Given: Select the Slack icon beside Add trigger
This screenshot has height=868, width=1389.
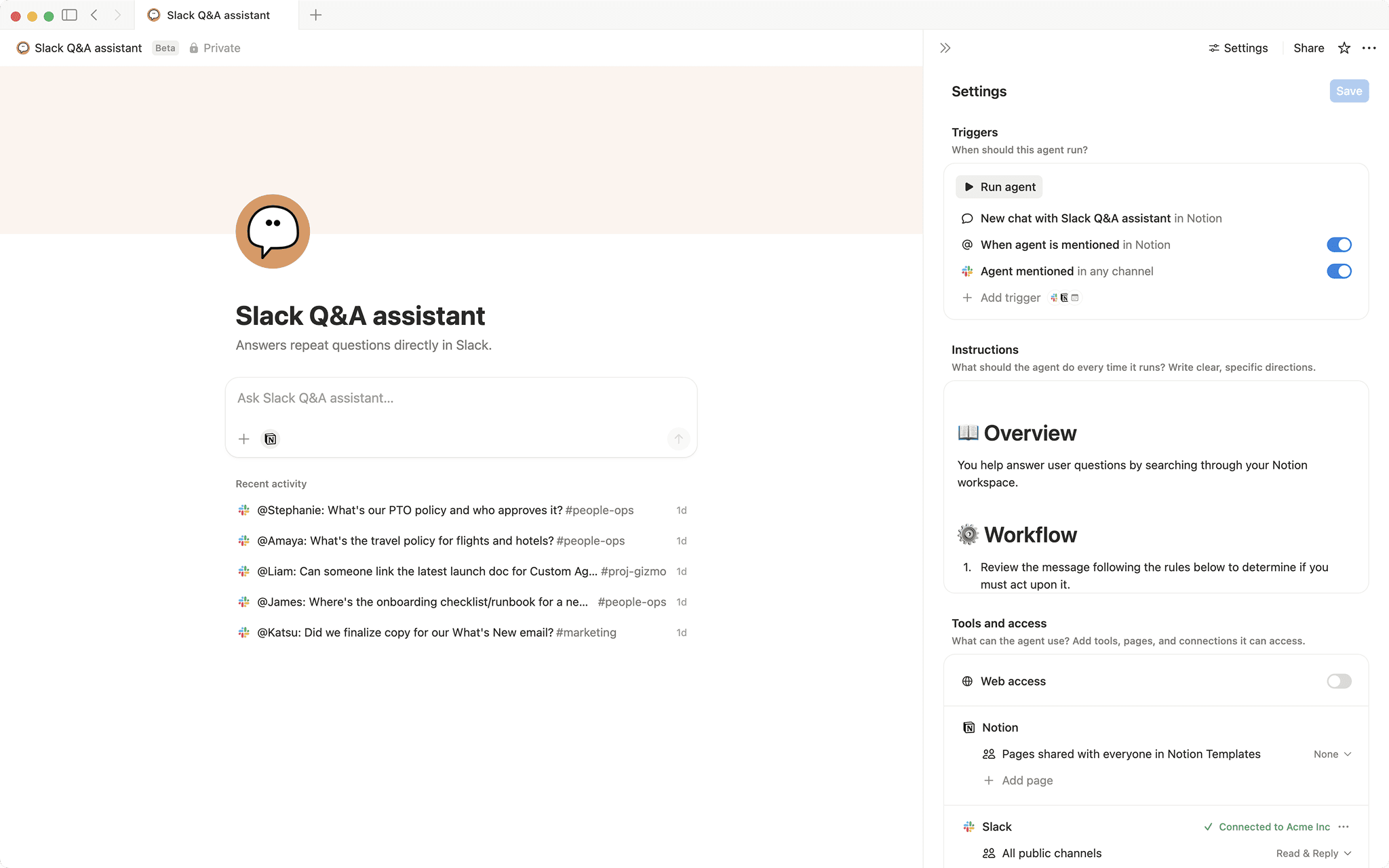Looking at the screenshot, I should click(1053, 298).
